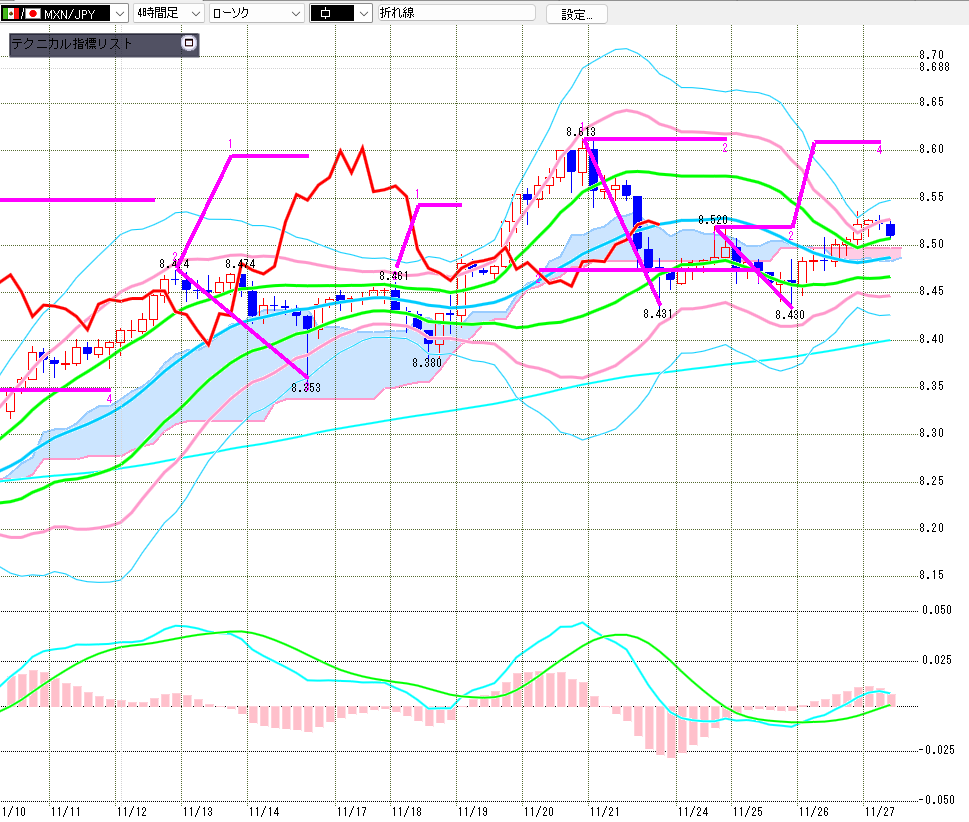Expand the テクニカル指標リスト panel via its square icon
This screenshot has height=822, width=969.
pyautogui.click(x=188, y=44)
